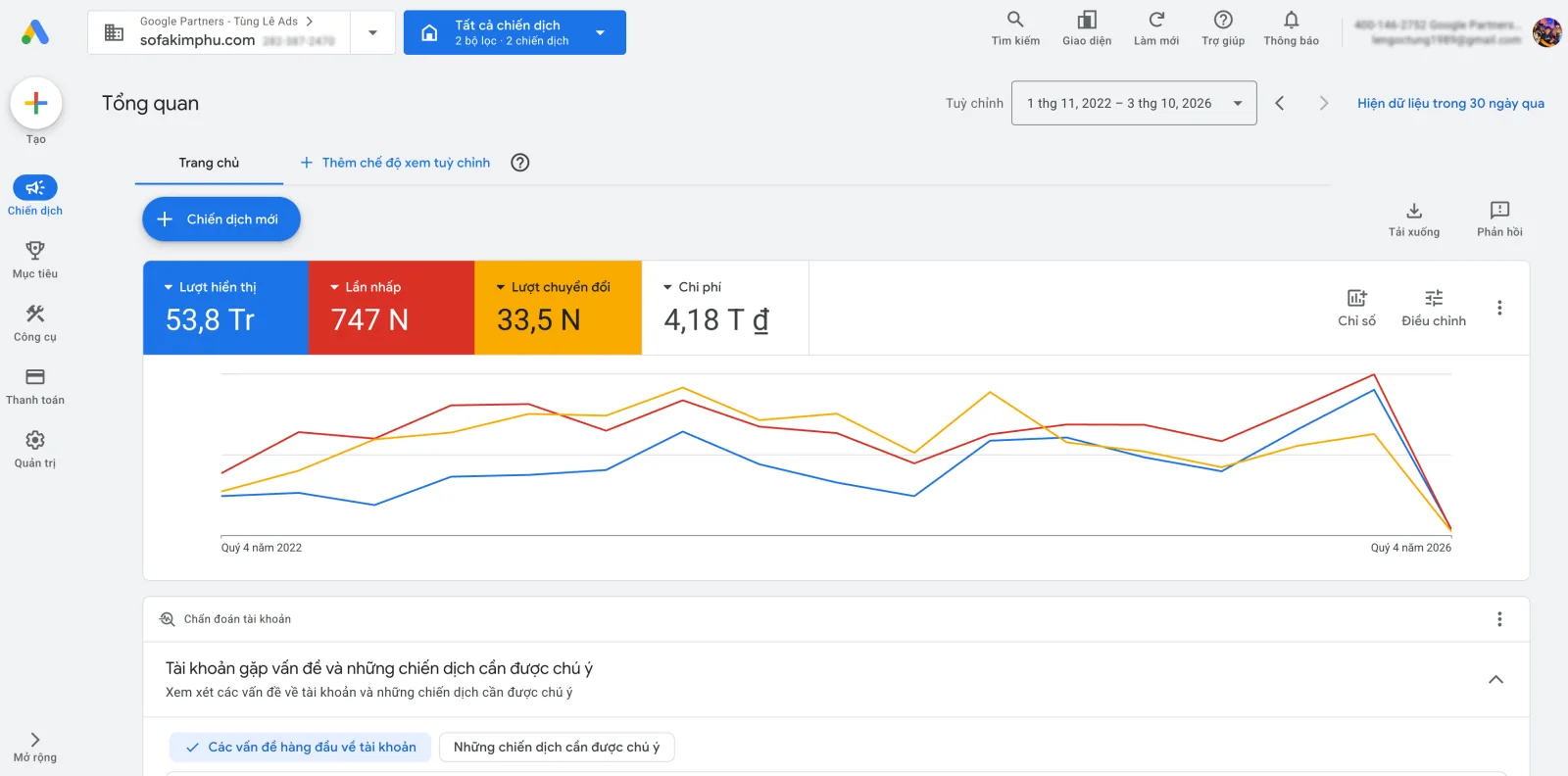The image size is (1568, 776).
Task: Add view via Thêm chế độ xem tuỳ chỉnh
Action: click(x=395, y=163)
